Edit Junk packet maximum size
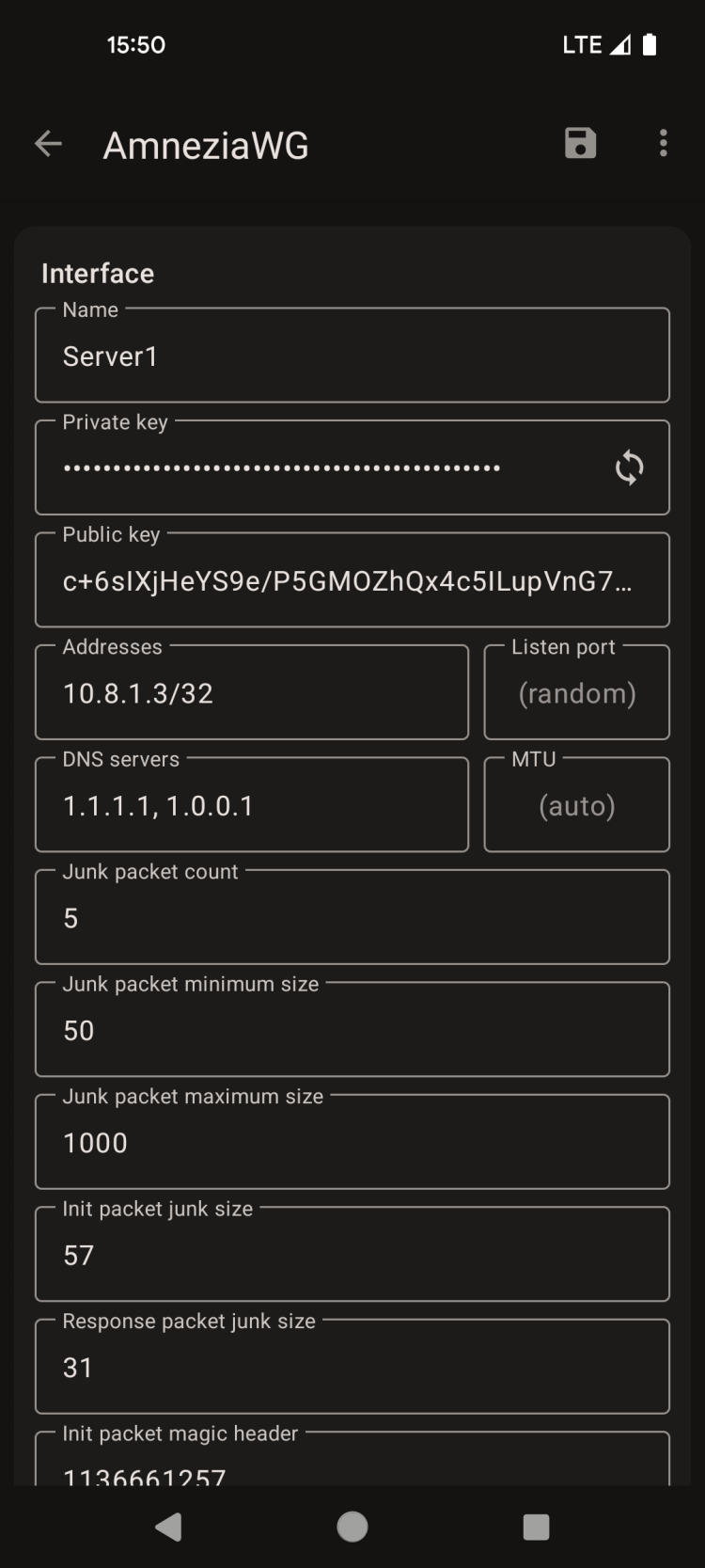This screenshot has height=1568, width=705. (352, 1143)
